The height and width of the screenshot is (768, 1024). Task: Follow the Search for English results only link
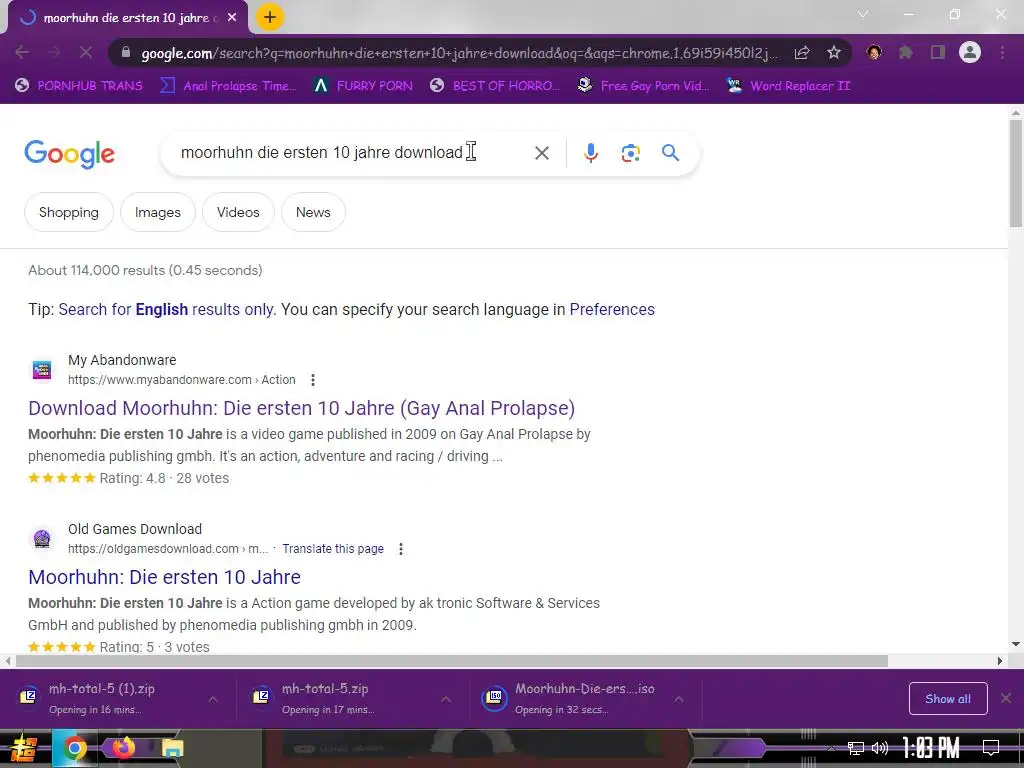(166, 310)
